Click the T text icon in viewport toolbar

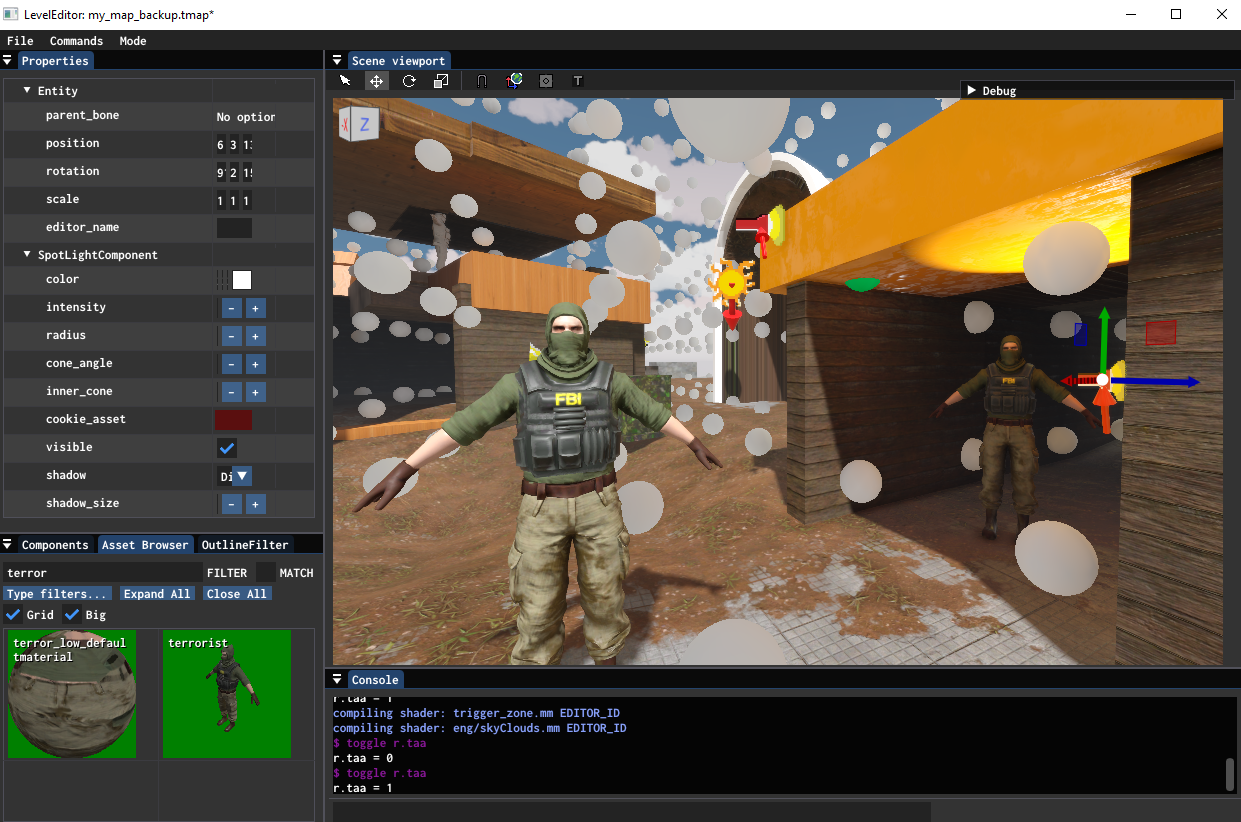coord(577,81)
